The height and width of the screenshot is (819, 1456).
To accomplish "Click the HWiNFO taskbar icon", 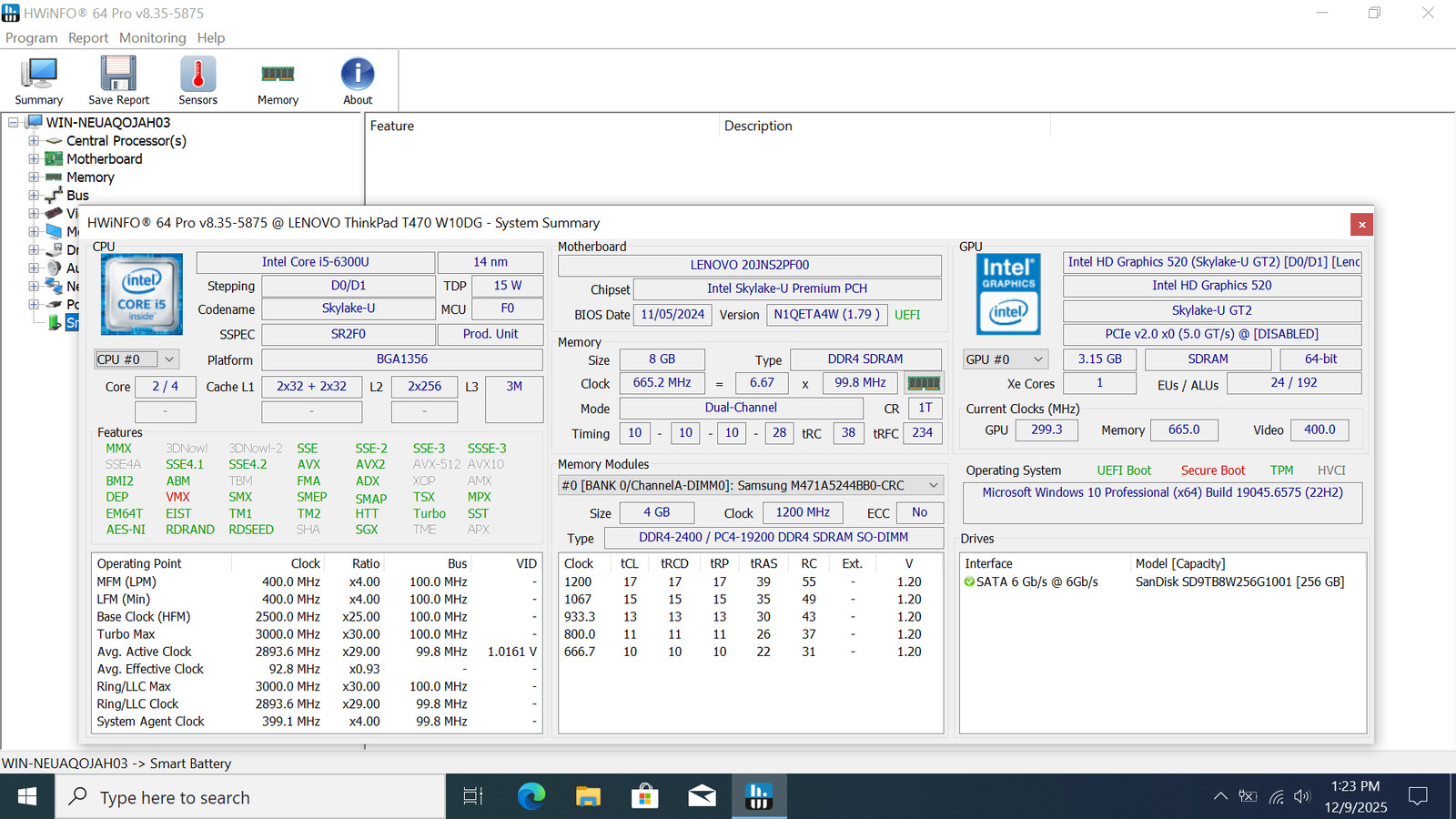I will (758, 797).
